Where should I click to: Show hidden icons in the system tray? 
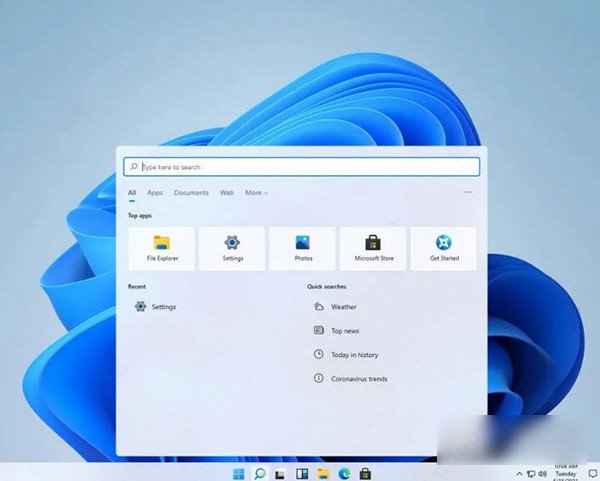pos(517,472)
